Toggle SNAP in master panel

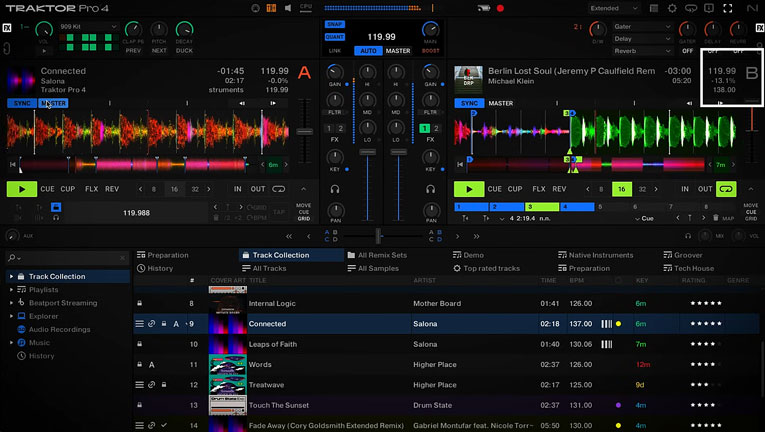[335, 24]
